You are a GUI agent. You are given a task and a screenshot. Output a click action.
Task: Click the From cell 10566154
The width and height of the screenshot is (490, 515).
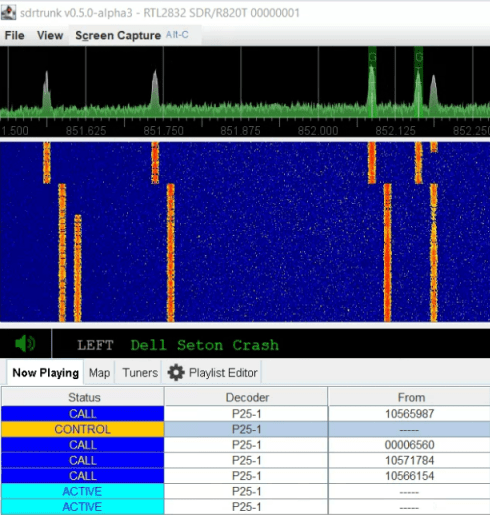coord(409,476)
